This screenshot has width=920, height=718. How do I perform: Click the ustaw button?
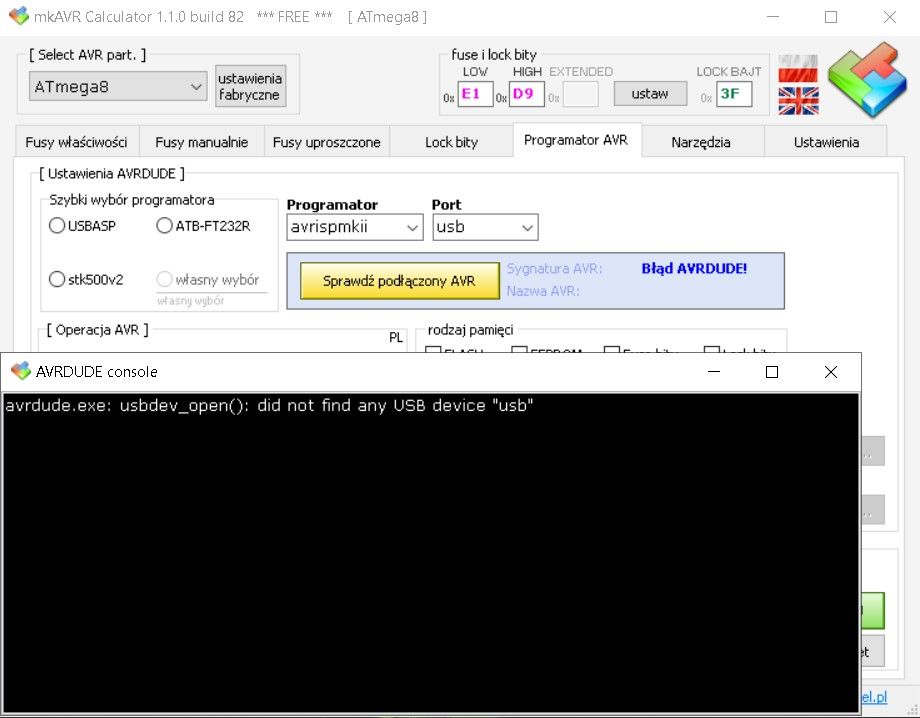click(x=650, y=94)
